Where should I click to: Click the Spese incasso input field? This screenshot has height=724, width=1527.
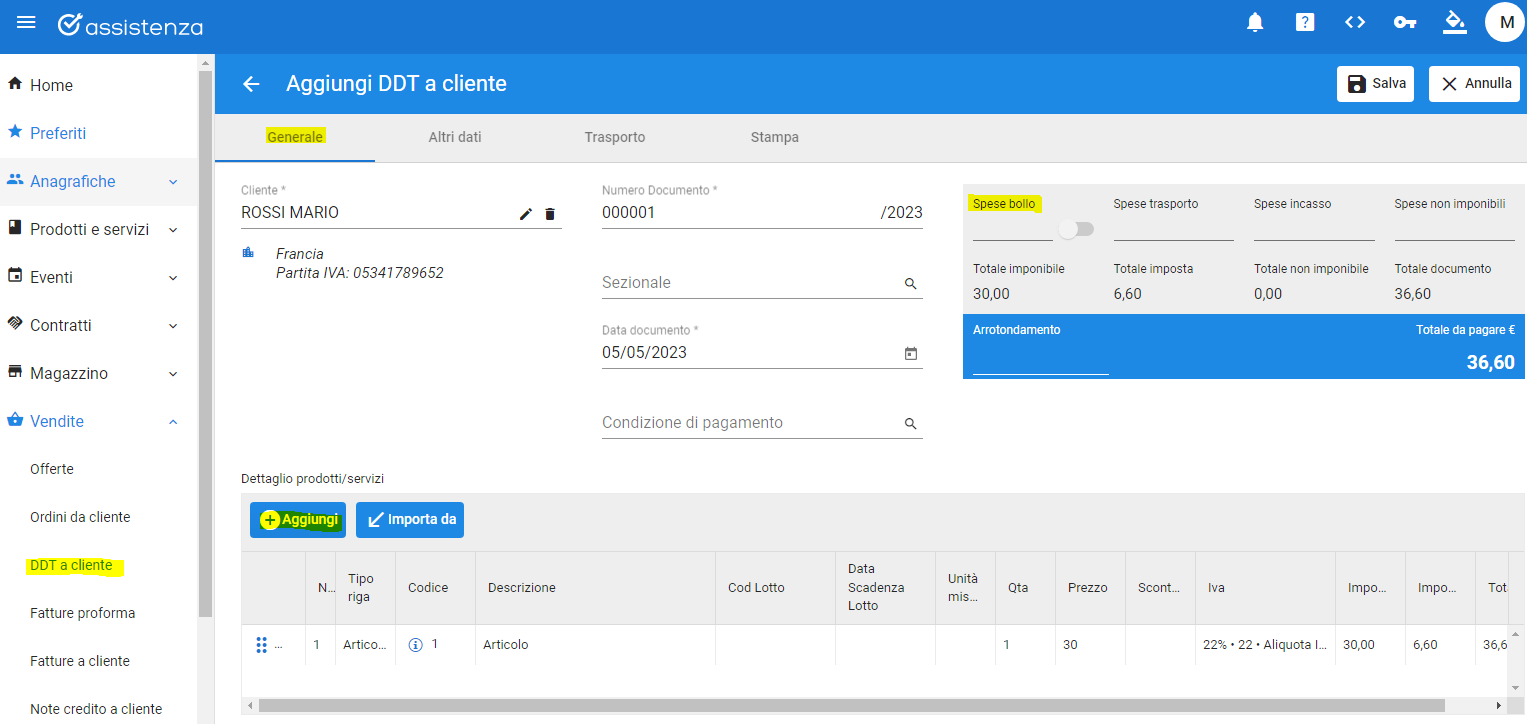tap(1314, 229)
